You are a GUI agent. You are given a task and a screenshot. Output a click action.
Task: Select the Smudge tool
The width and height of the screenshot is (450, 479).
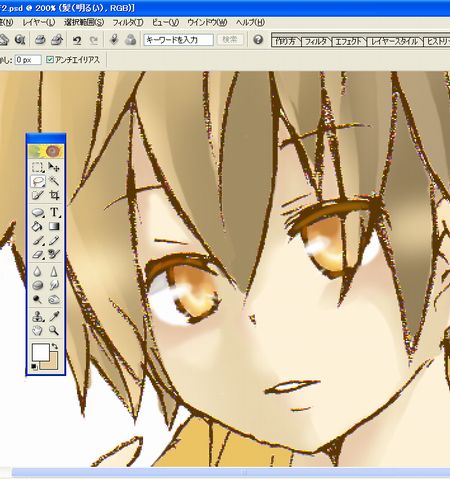54,285
